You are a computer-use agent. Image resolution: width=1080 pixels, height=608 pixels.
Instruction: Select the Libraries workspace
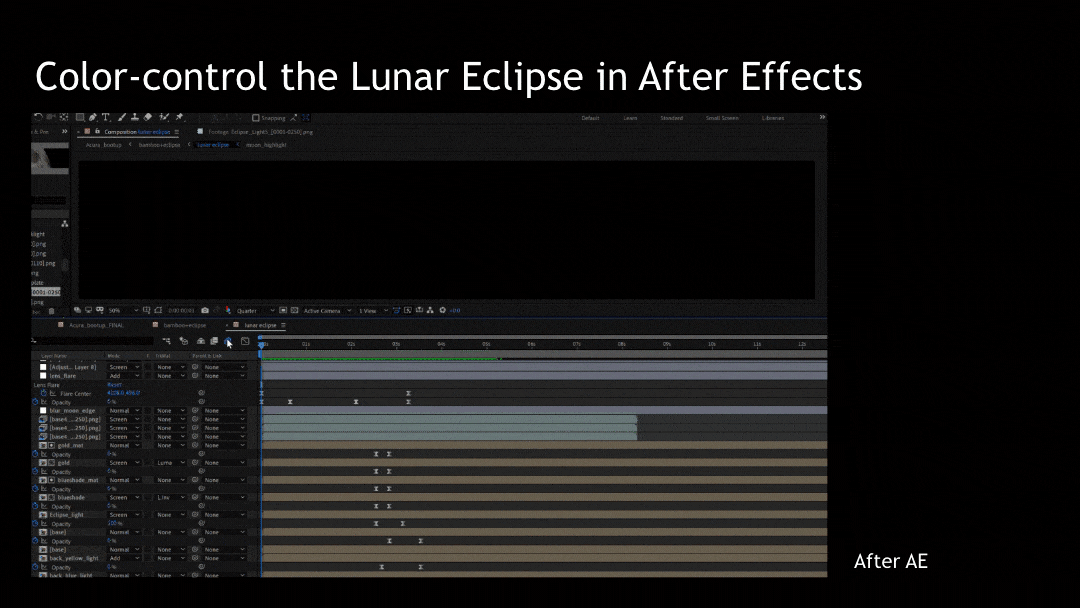773,118
